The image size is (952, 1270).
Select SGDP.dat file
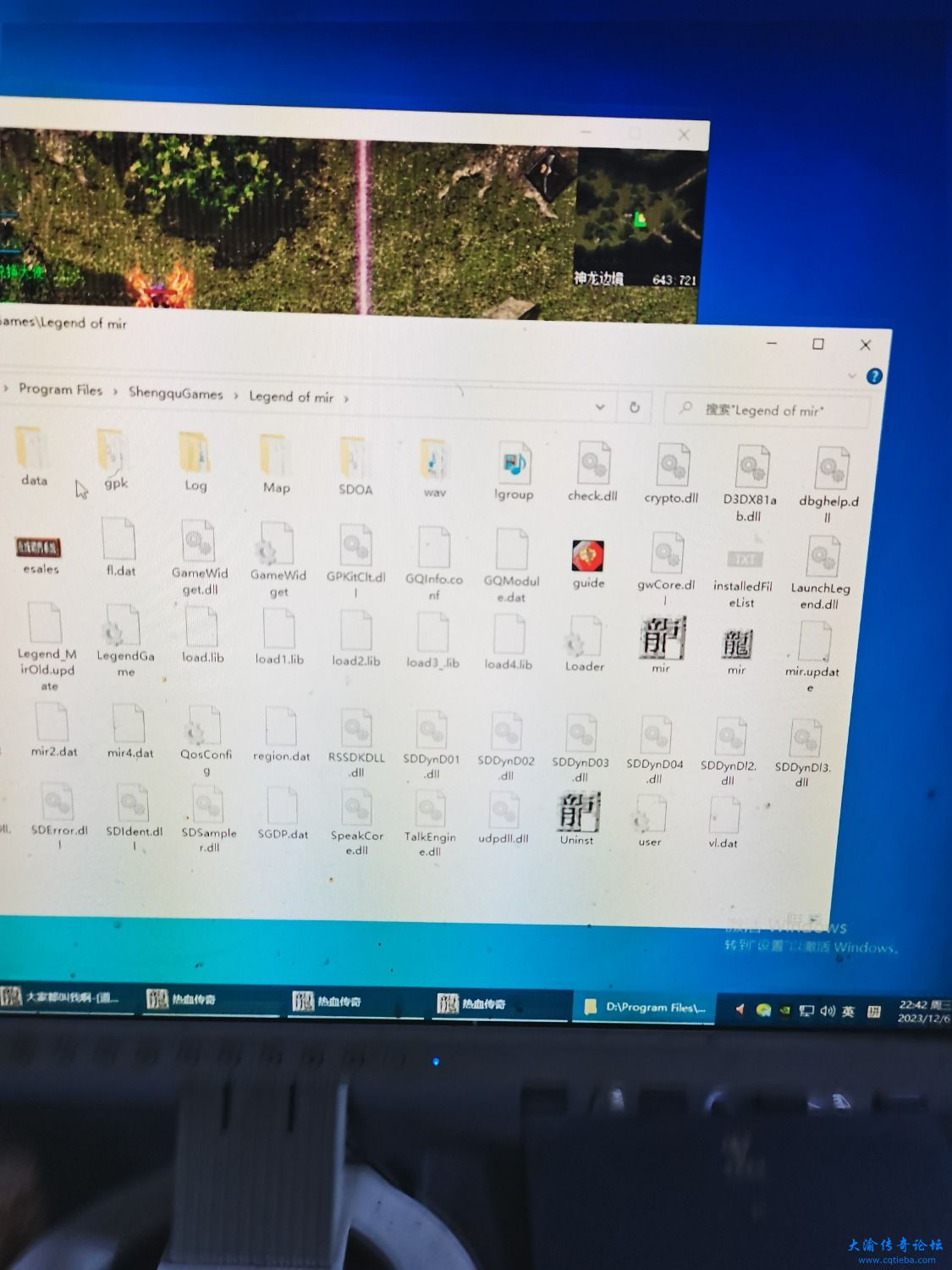coord(283,813)
